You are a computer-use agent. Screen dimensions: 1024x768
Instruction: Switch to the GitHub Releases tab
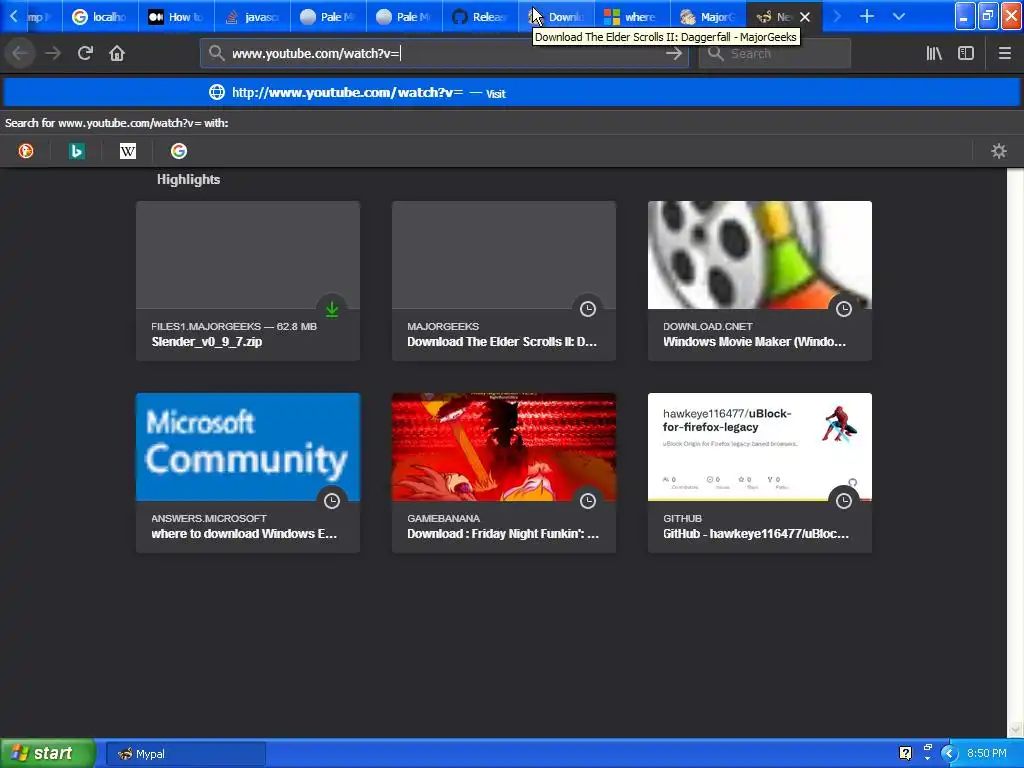pyautogui.click(x=480, y=16)
